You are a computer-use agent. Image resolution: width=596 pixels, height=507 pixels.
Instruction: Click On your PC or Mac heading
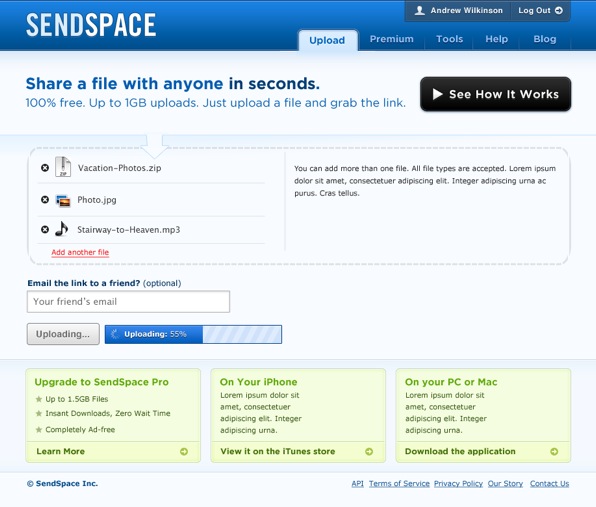tap(451, 382)
